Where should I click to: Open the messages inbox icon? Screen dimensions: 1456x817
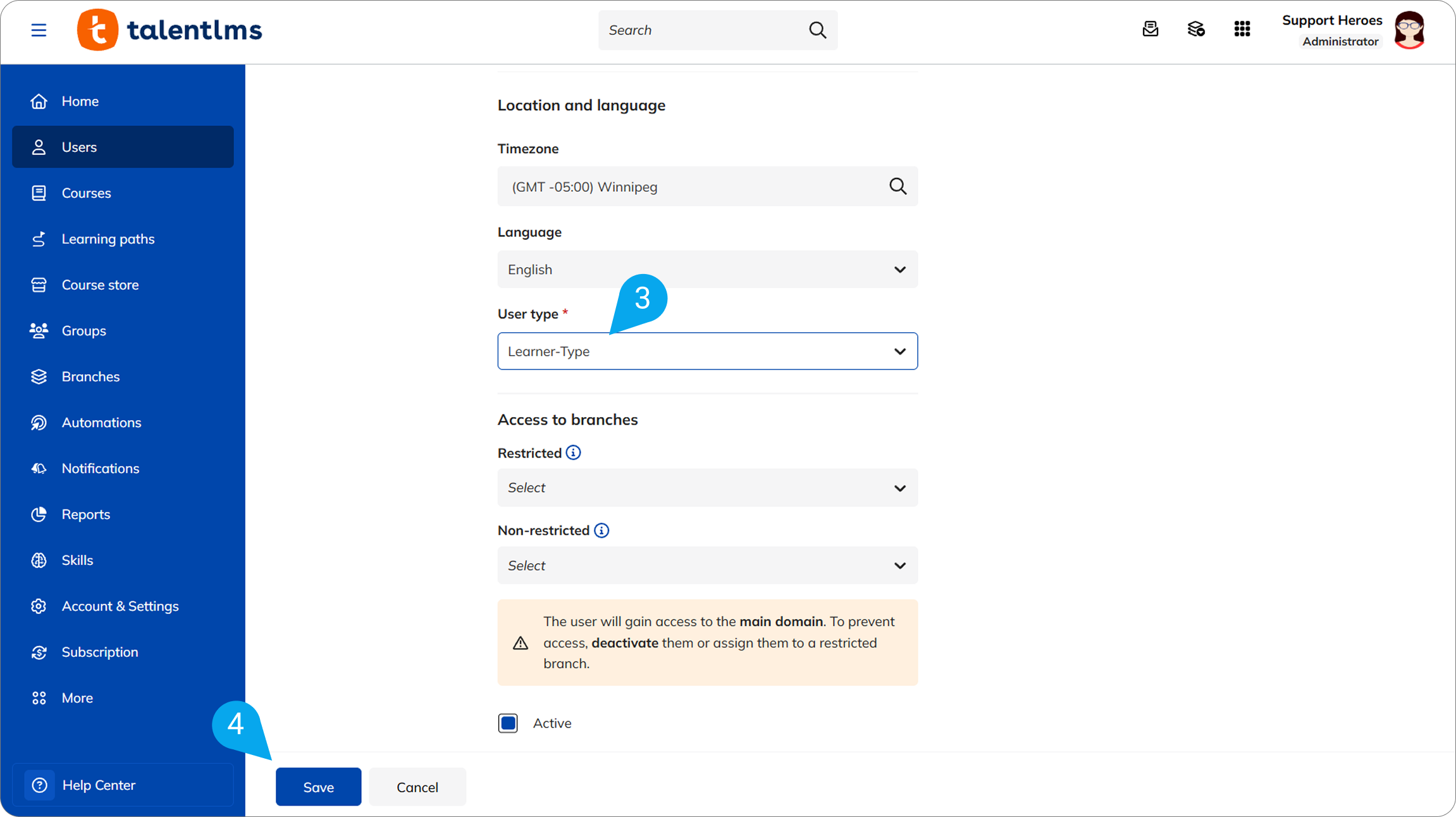pos(1151,29)
